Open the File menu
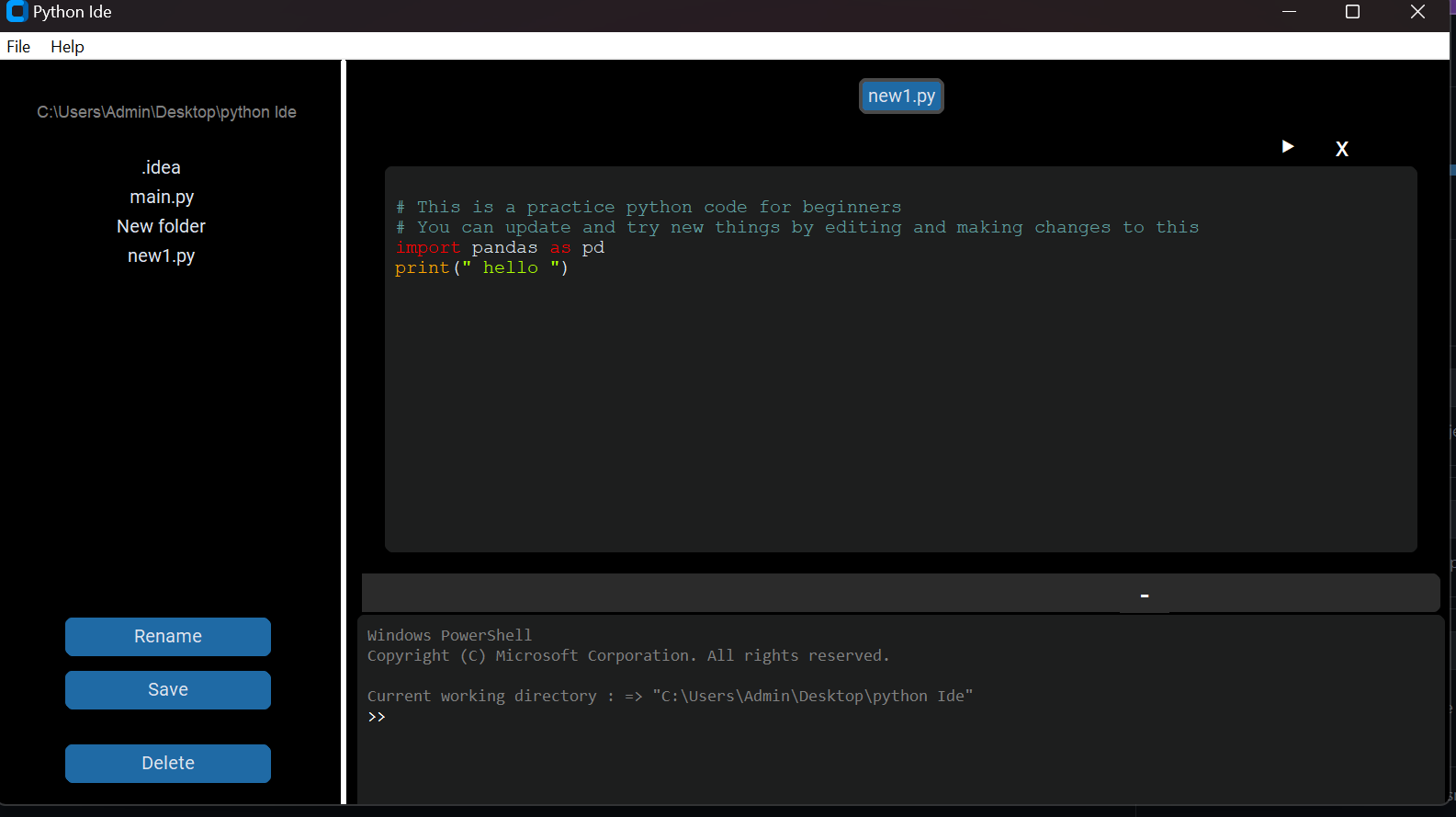 tap(18, 47)
